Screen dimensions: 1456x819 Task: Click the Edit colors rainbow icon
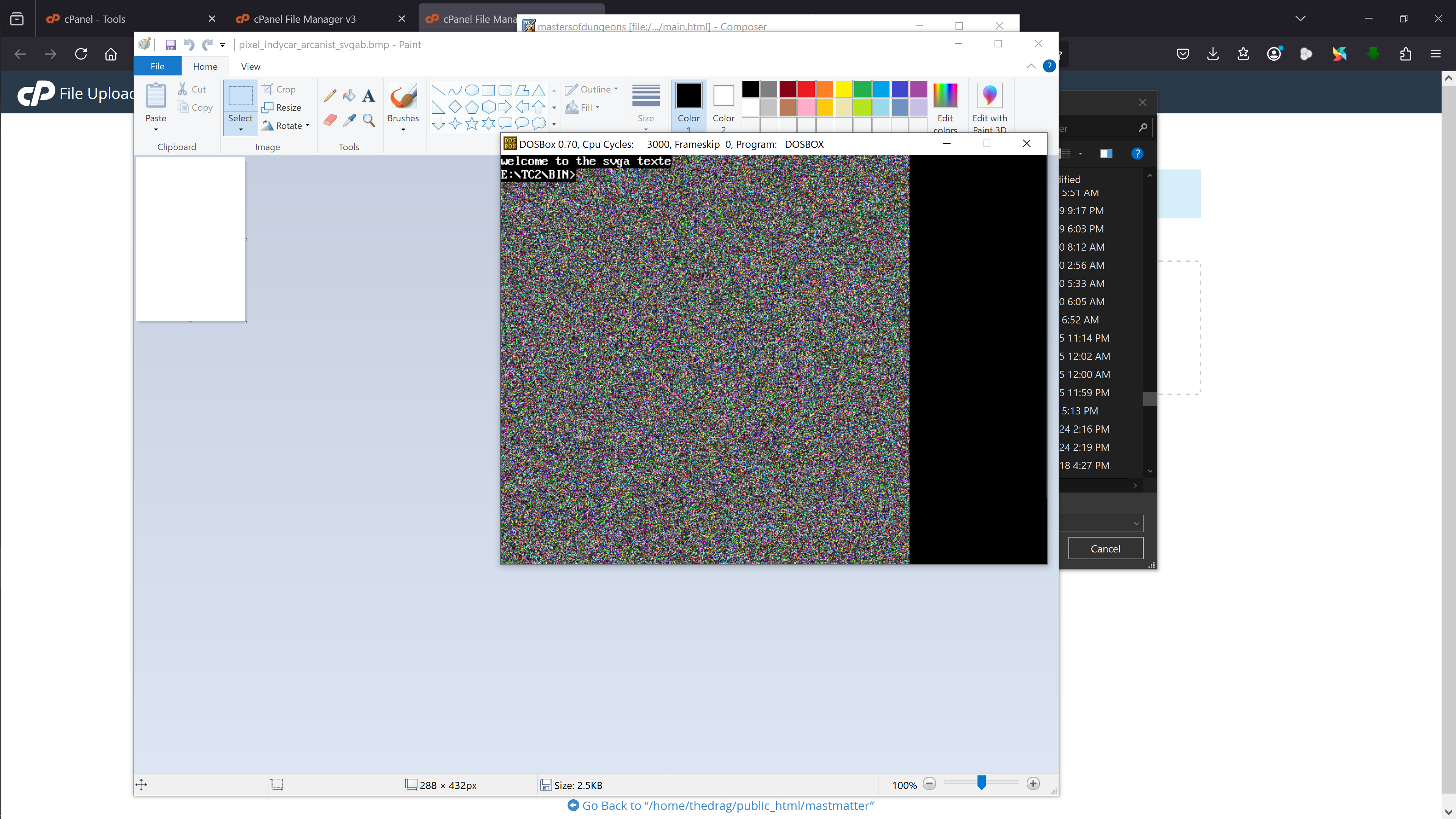pyautogui.click(x=945, y=96)
